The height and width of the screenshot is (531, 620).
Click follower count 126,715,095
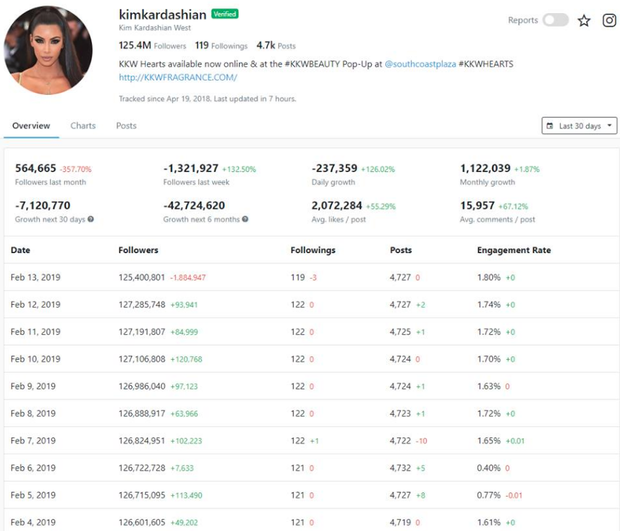142,495
